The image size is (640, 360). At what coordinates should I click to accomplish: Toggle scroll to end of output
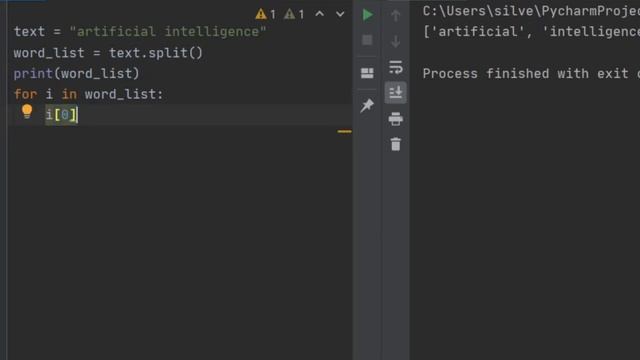(396, 93)
